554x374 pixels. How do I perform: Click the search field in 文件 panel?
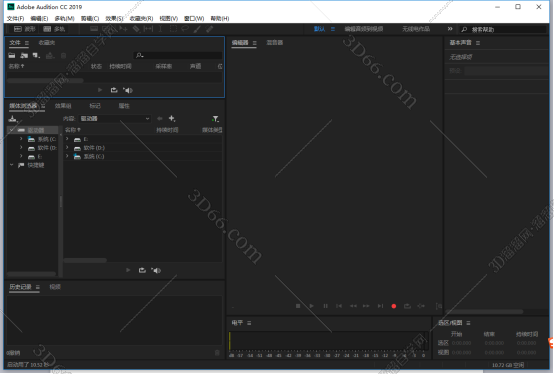pyautogui.click(x=178, y=55)
